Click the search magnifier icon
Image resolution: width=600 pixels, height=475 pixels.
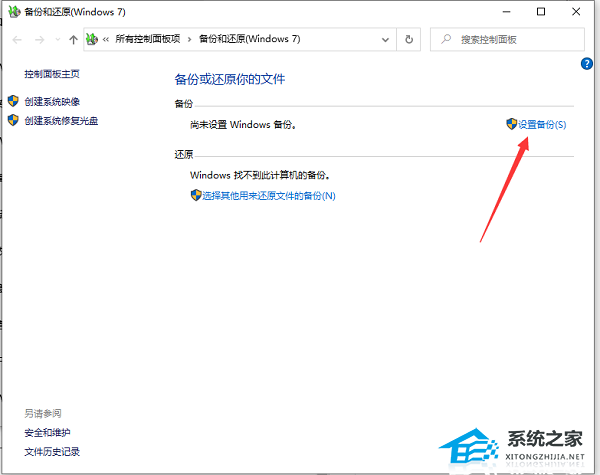point(447,40)
